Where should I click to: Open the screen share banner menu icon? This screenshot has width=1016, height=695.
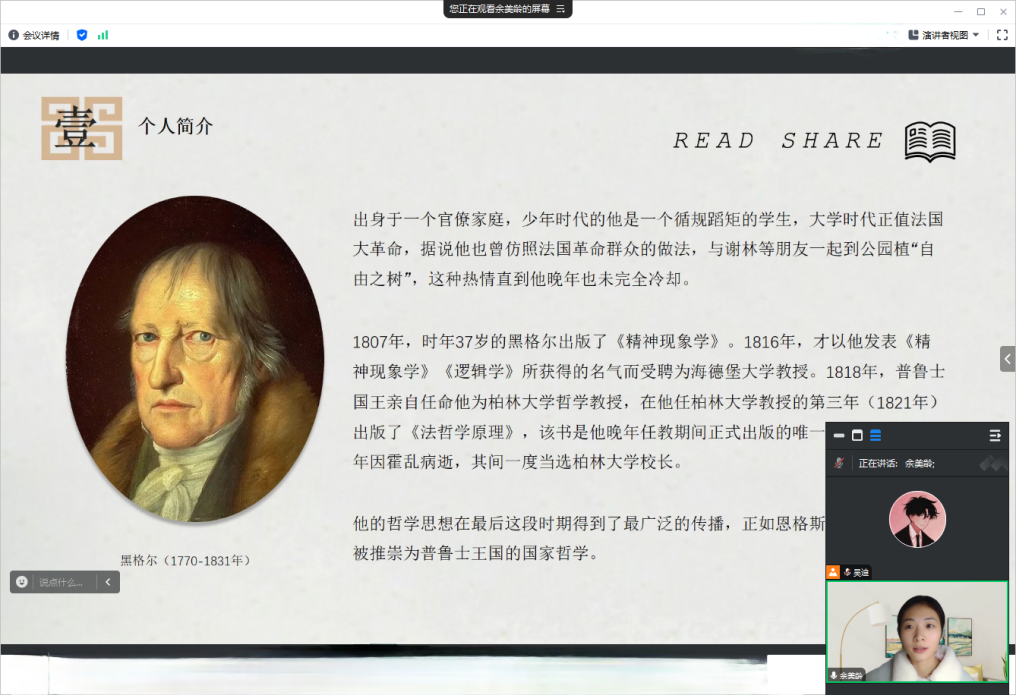pyautogui.click(x=561, y=9)
